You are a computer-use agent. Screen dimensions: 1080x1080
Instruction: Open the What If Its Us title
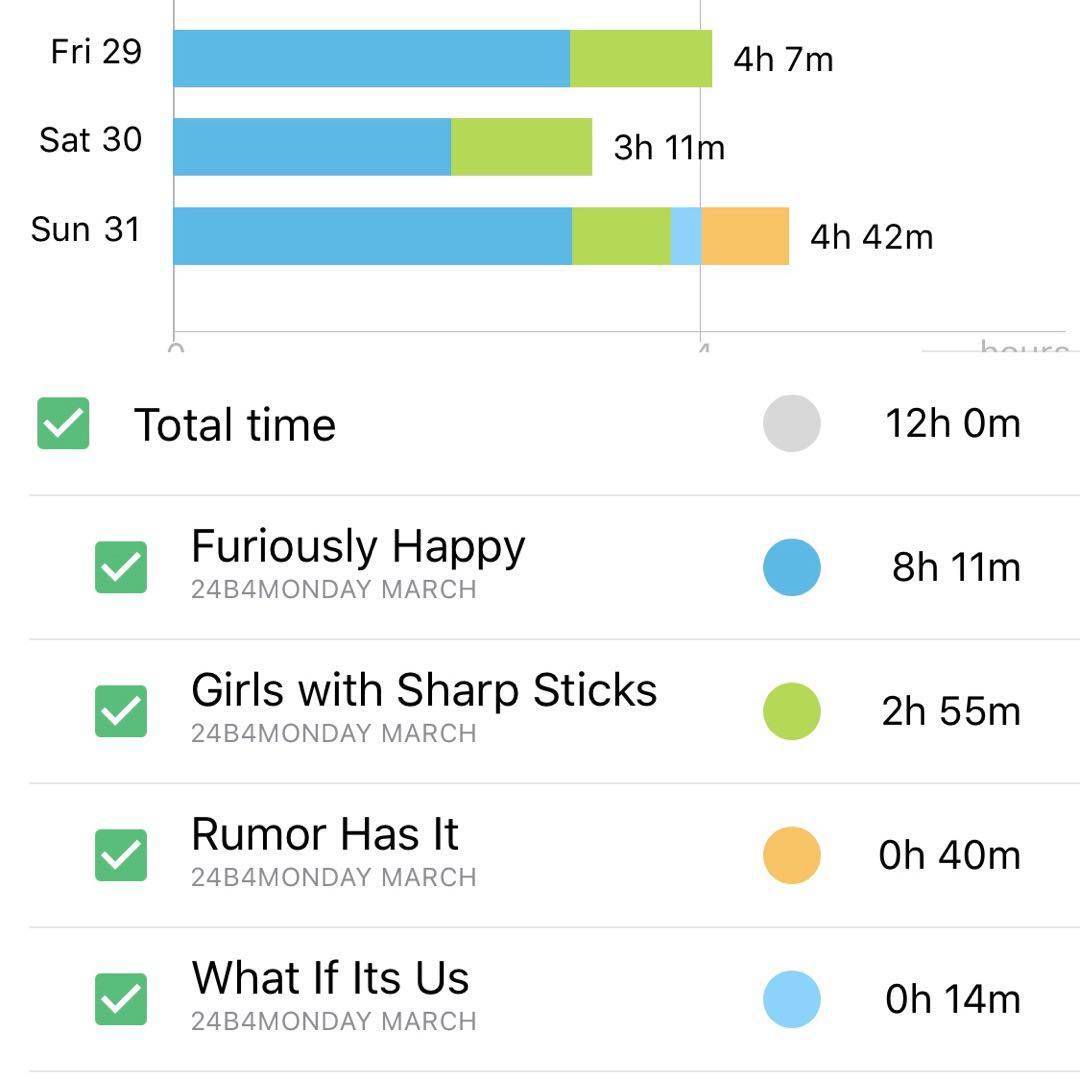click(330, 979)
